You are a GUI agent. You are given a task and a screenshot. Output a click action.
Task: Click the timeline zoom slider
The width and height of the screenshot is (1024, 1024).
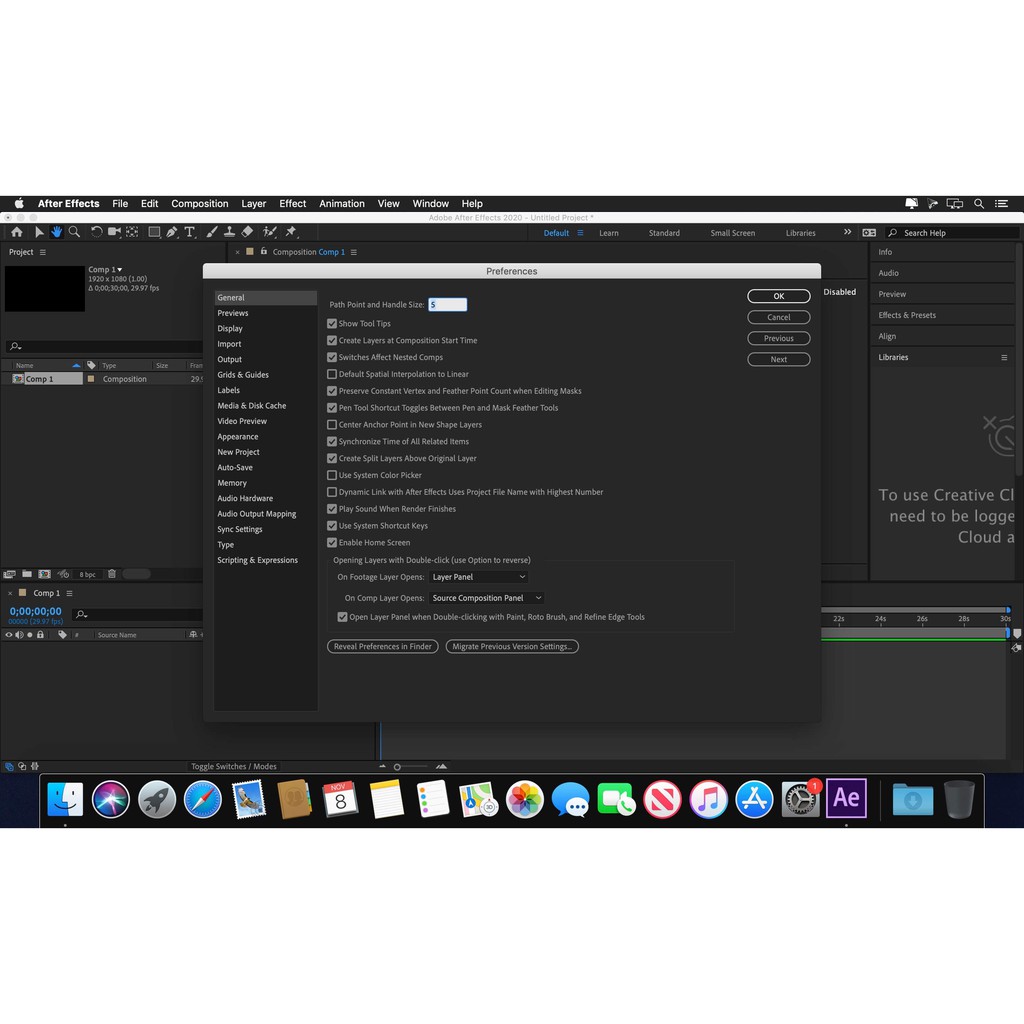(x=411, y=767)
